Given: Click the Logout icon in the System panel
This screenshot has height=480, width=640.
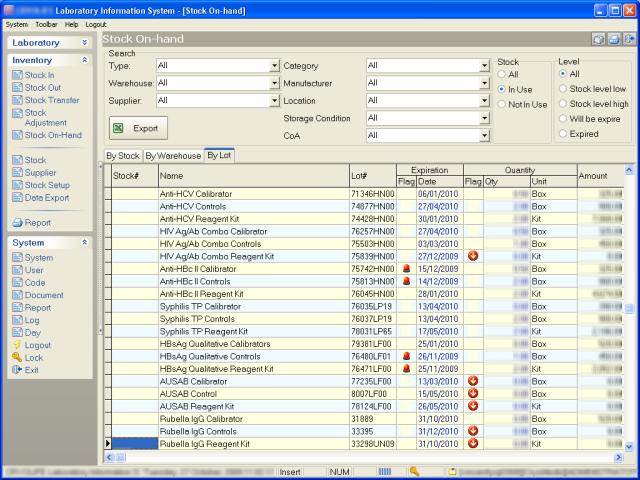Looking at the screenshot, I should tap(17, 345).
